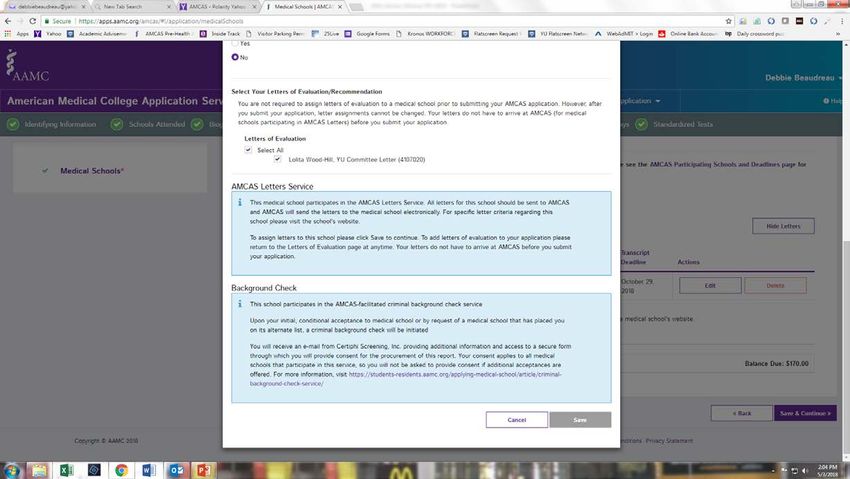Open the WebAdMIT Login bookmark
Screen dimensions: 850x479
point(624,34)
